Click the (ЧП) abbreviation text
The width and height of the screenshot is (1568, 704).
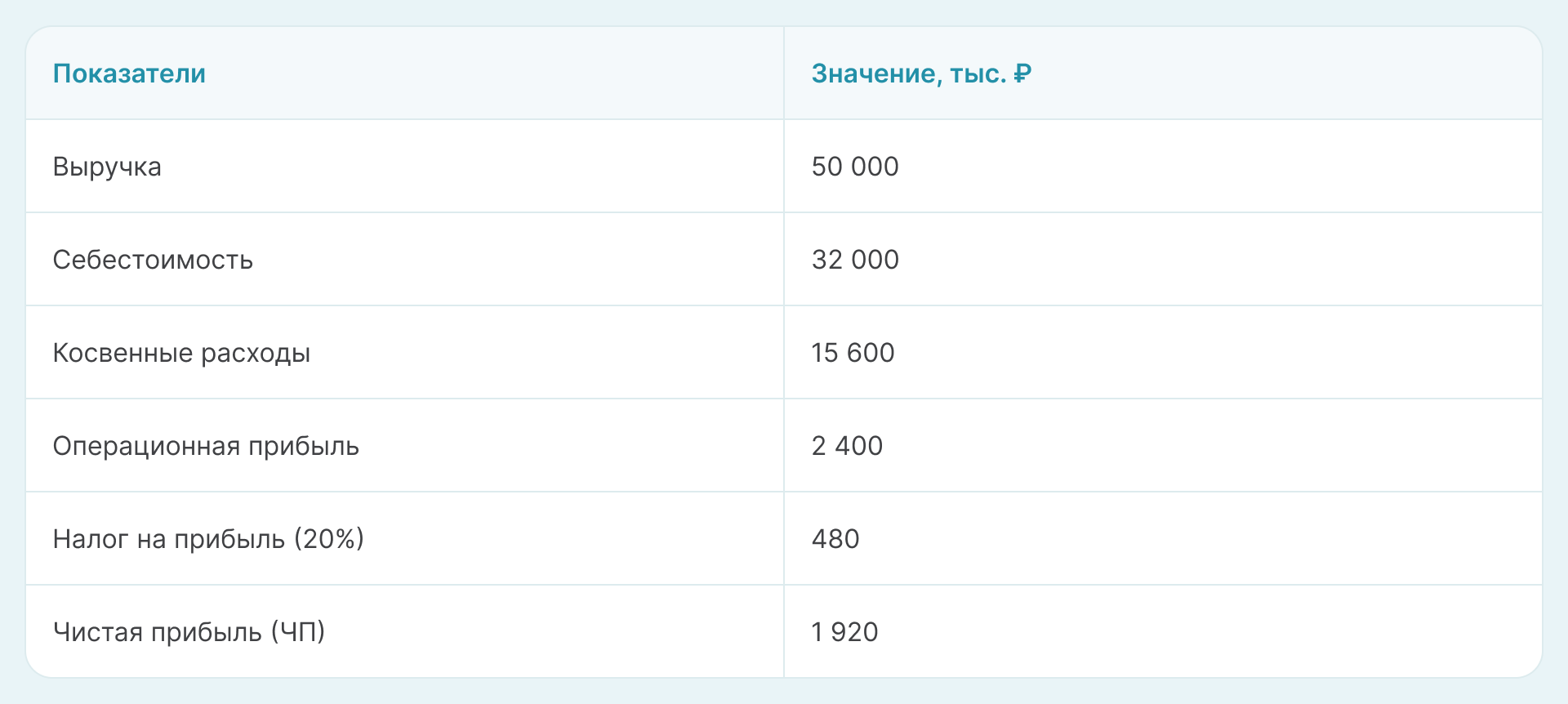pos(298,632)
